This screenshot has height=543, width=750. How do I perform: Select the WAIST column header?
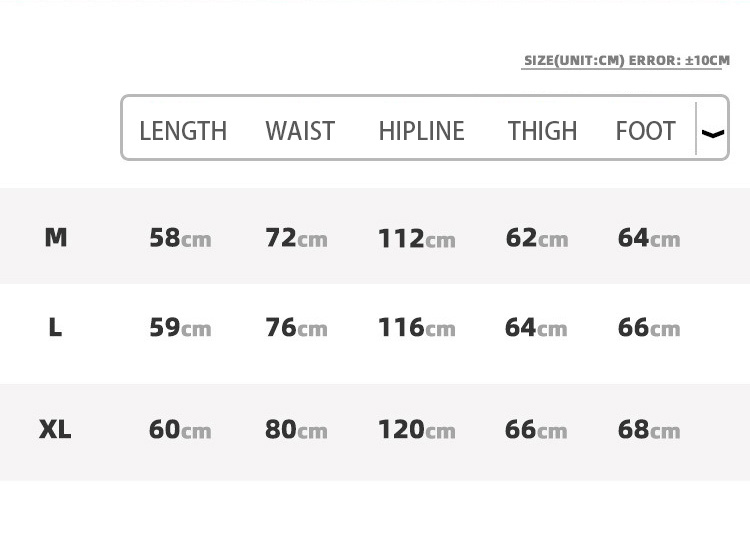coord(300,131)
